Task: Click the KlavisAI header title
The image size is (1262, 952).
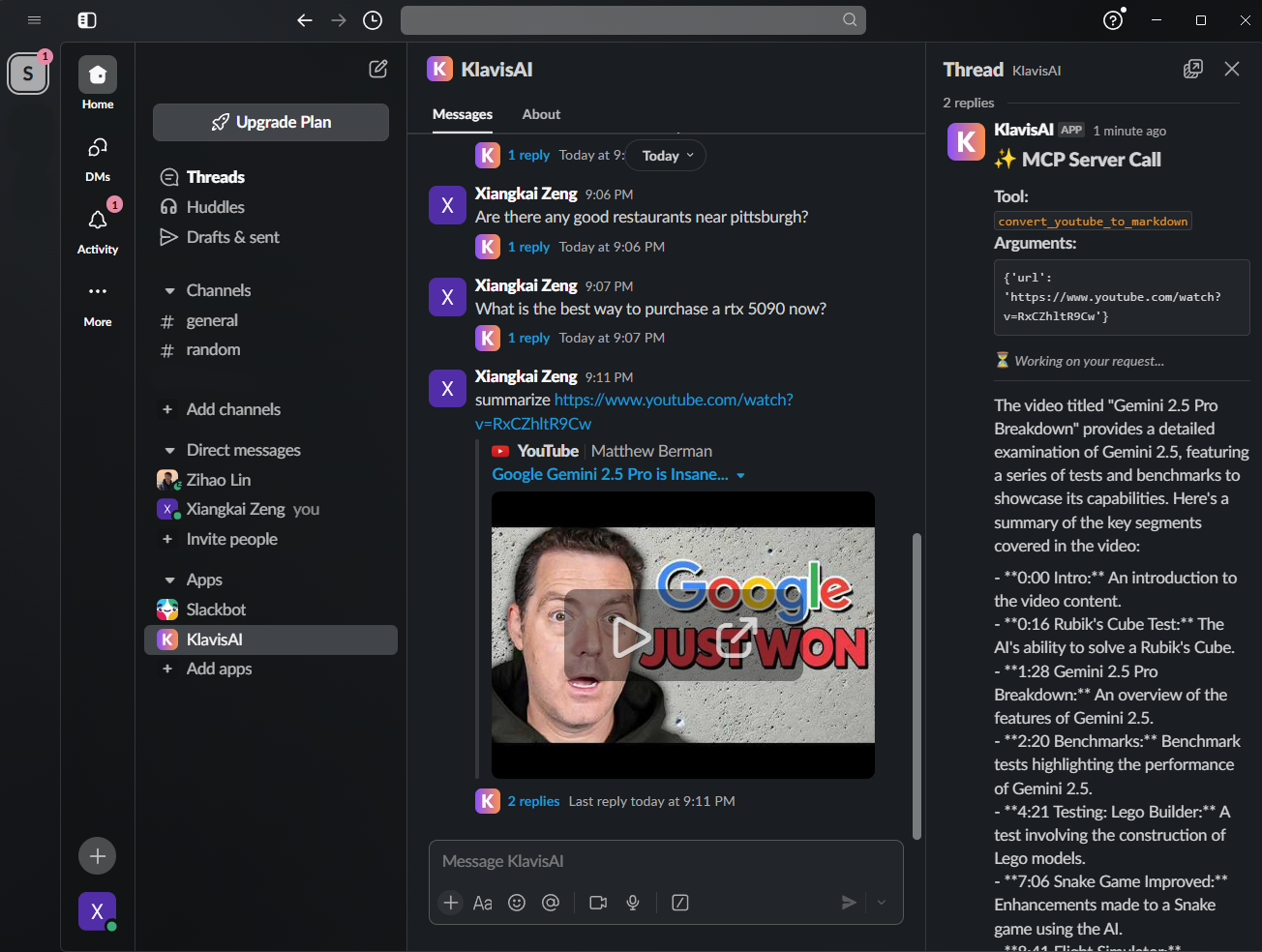Action: click(x=496, y=70)
